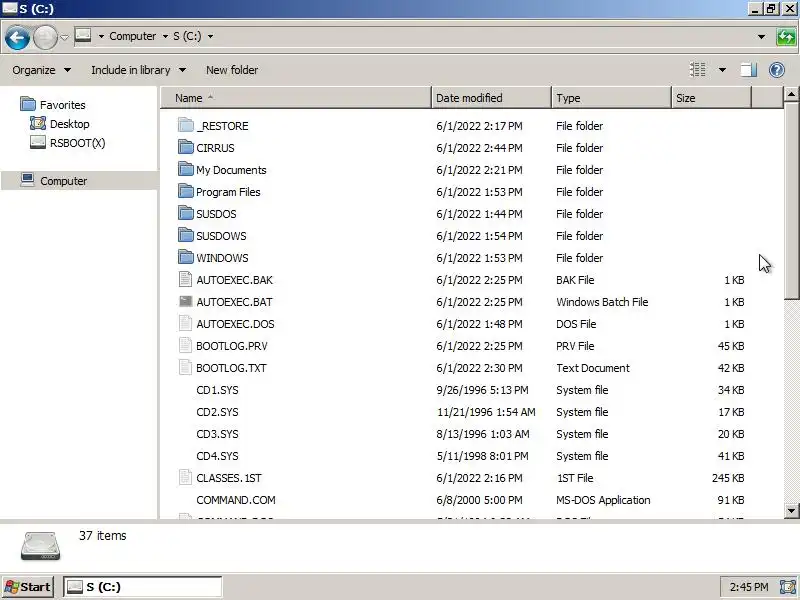This screenshot has height=600, width=800.
Task: Open the Include in library menu
Action: point(138,70)
